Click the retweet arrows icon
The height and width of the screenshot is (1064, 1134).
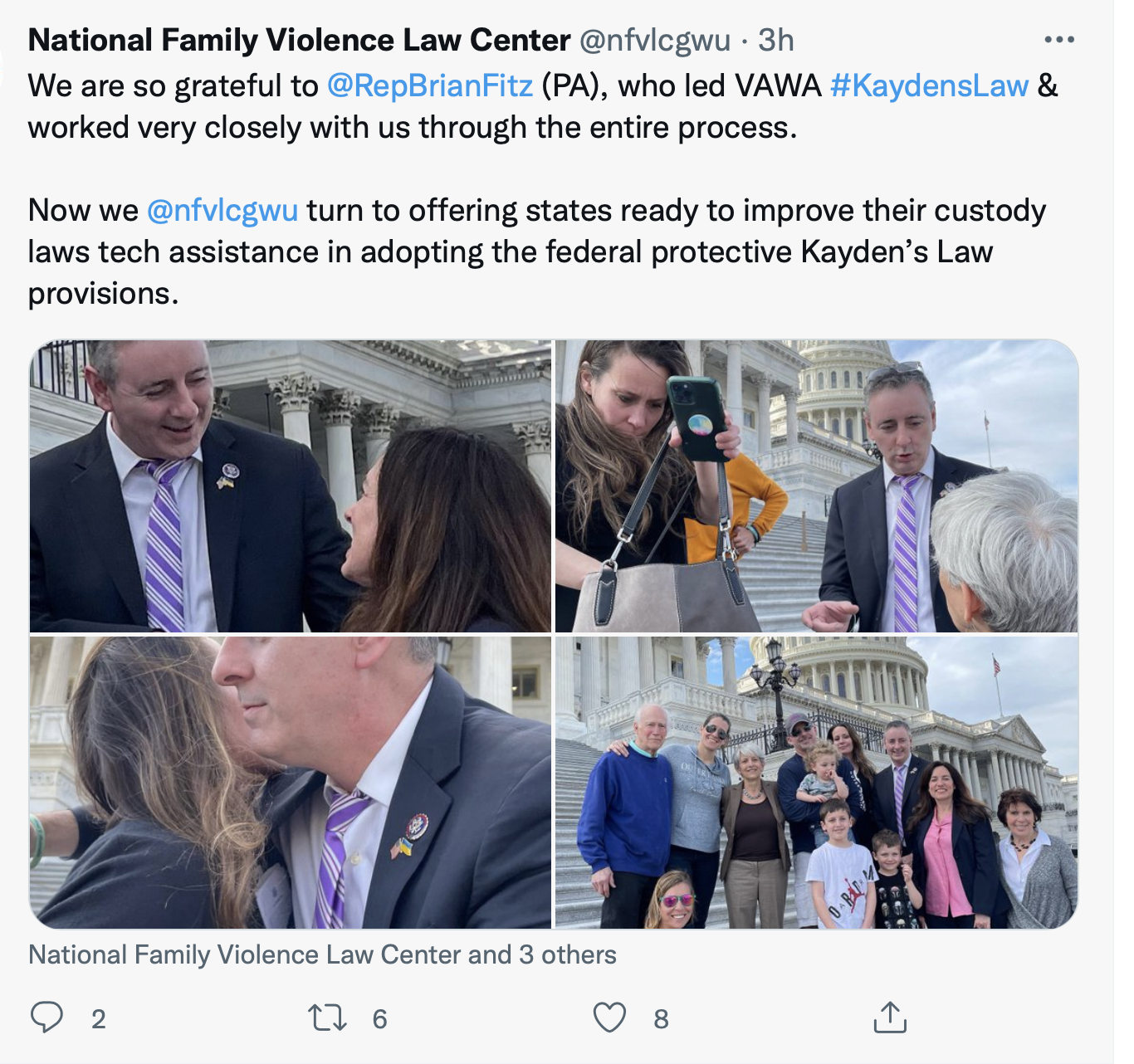[x=327, y=1018]
